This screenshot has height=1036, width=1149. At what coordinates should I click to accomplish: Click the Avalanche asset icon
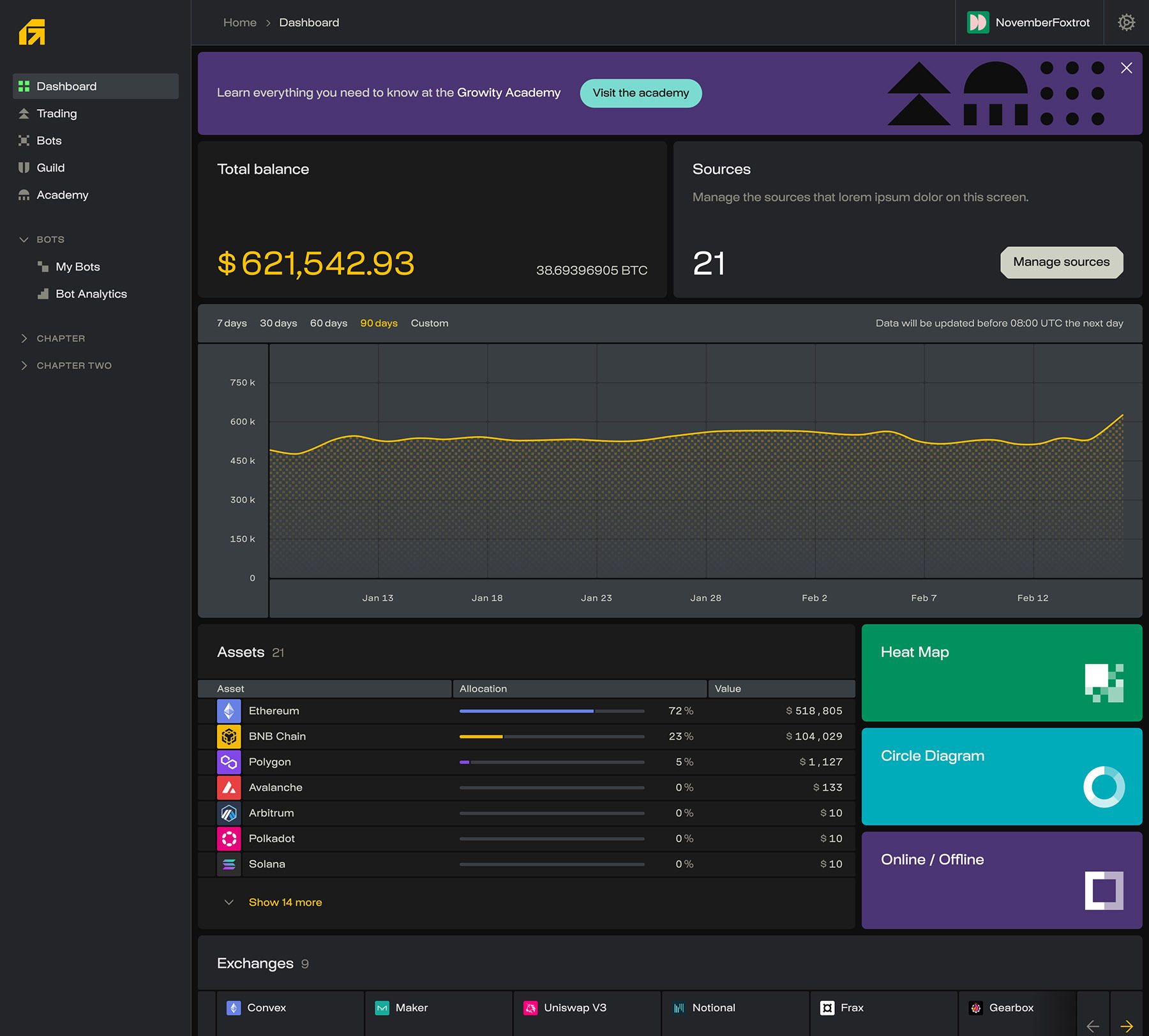click(x=229, y=788)
